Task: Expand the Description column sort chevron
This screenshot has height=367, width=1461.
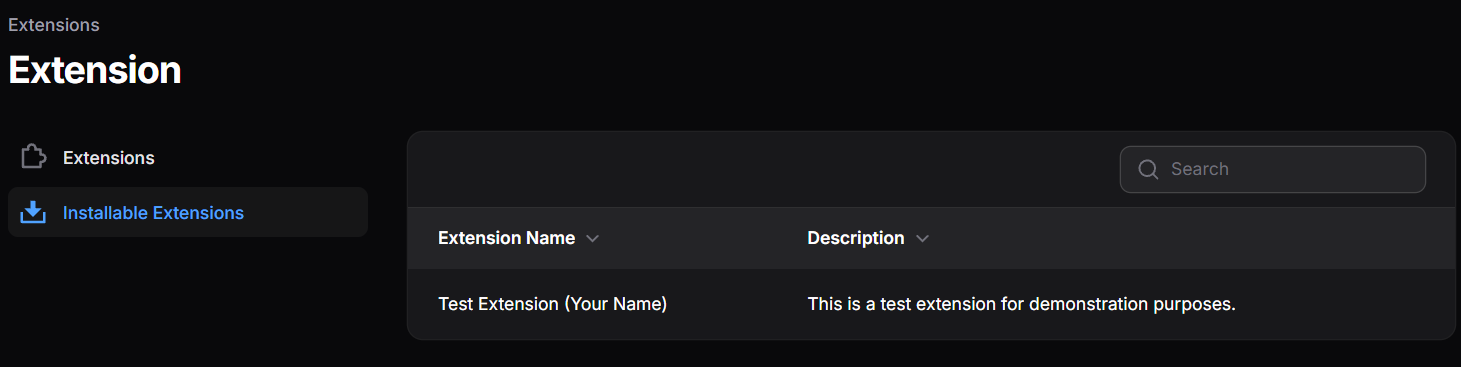Action: 922,239
